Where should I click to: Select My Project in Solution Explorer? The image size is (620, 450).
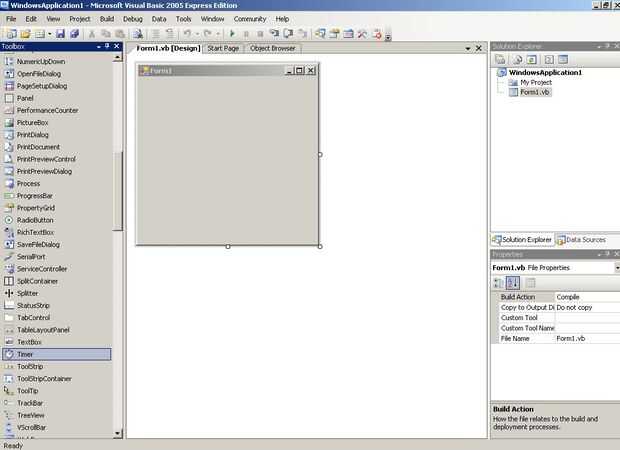(x=536, y=82)
